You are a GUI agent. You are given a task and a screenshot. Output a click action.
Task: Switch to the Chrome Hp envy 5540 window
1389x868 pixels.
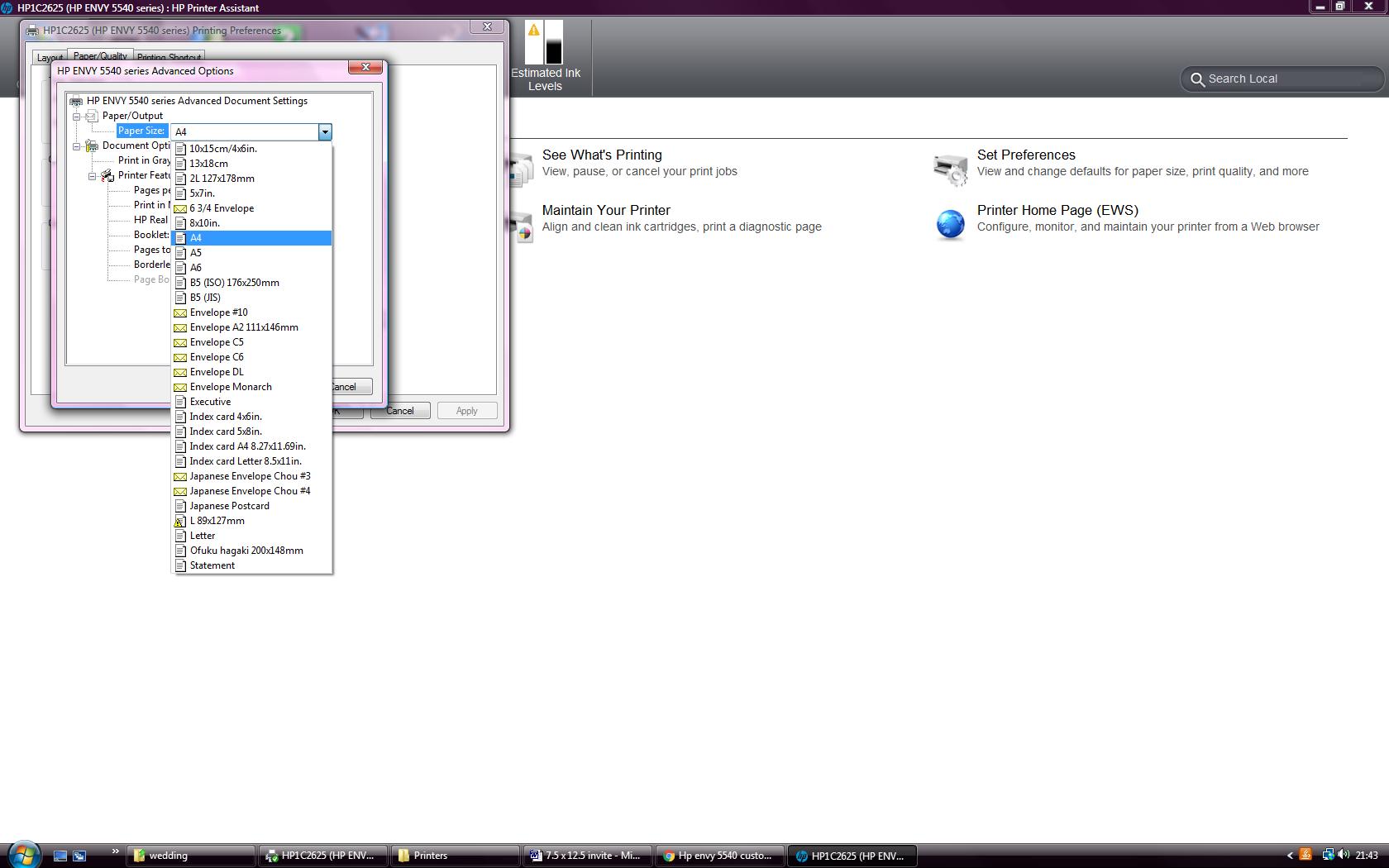click(x=720, y=856)
